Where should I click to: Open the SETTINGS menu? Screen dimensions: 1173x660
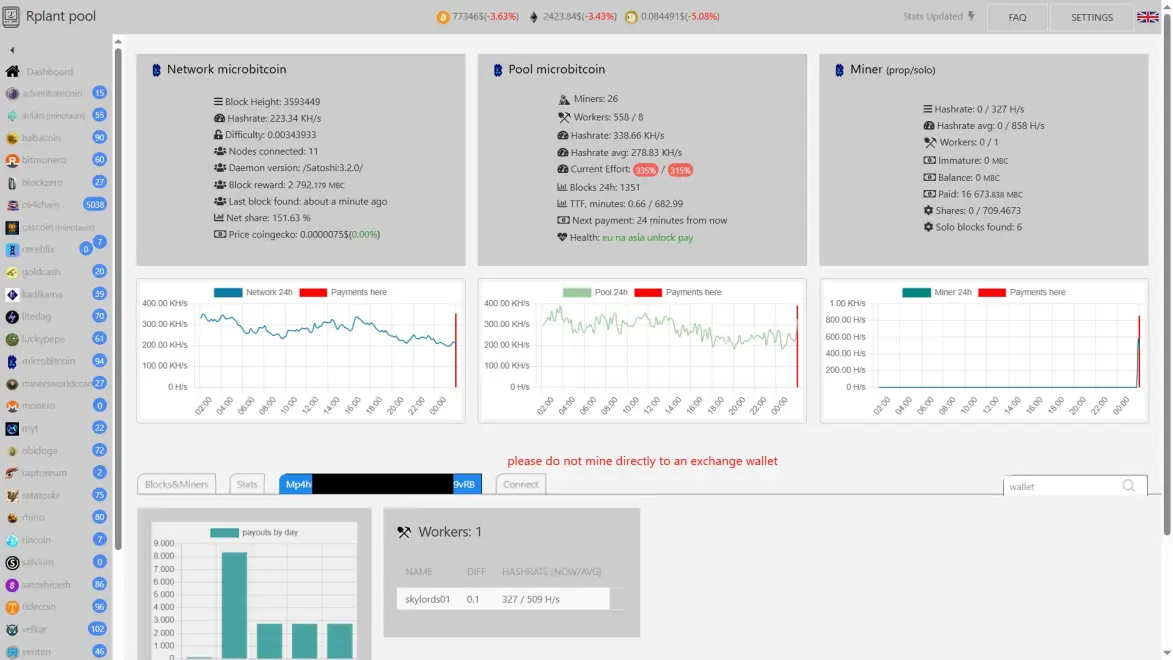(1091, 16)
